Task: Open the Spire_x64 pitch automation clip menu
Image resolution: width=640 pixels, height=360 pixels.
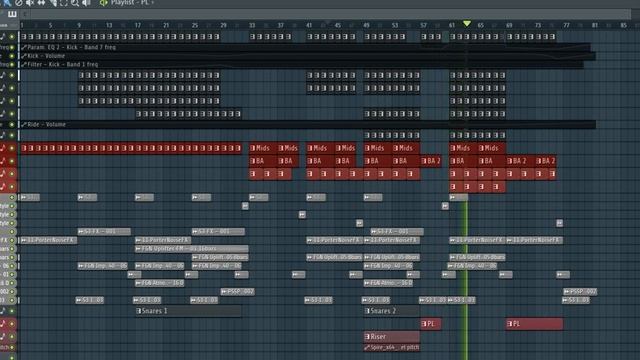Action: tap(367, 347)
